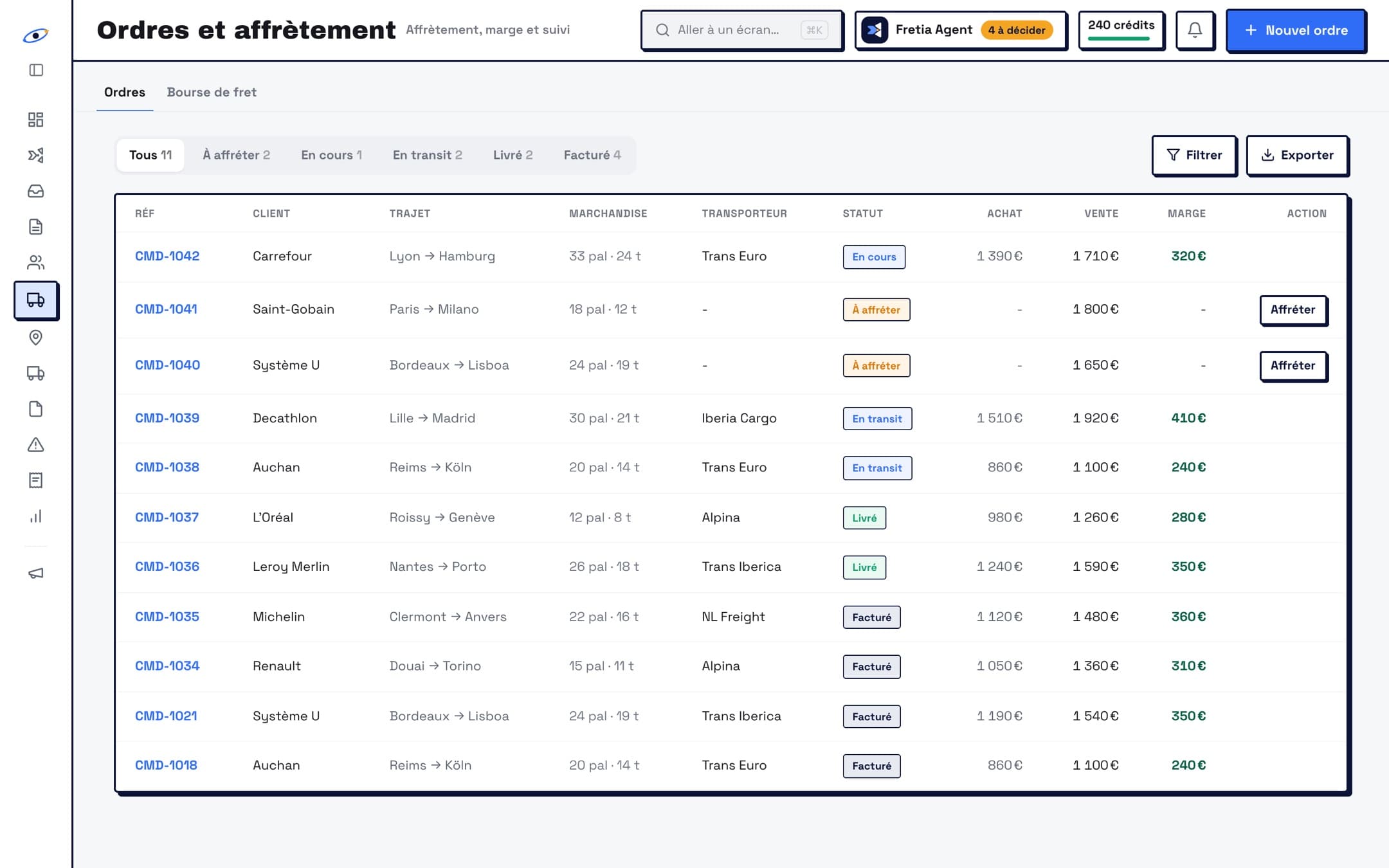Open the shuffle arrows icon in sidebar
1389x868 pixels.
(36, 155)
